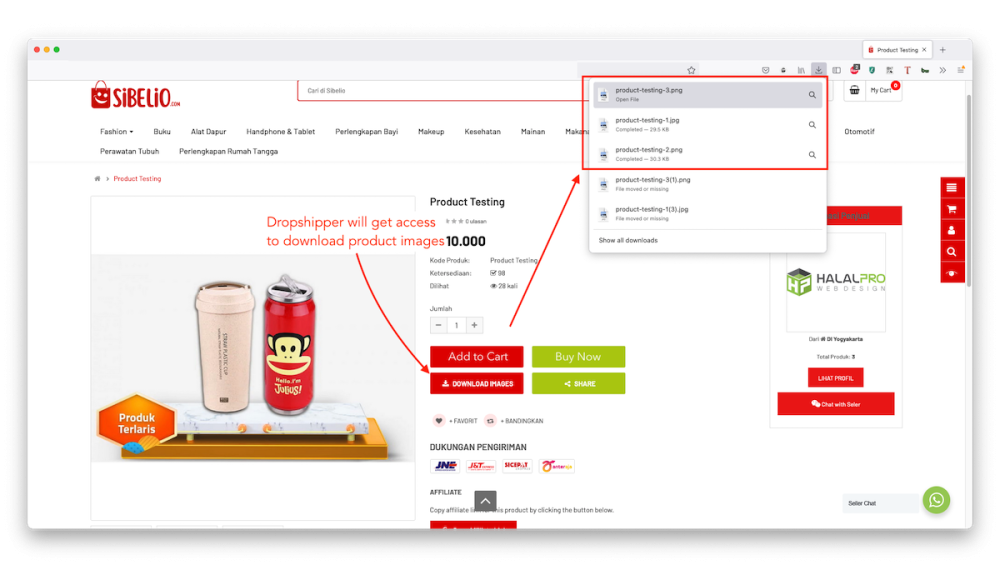Expand more toolbar extensions chevron
This screenshot has height=585, width=1000.
coord(943,70)
